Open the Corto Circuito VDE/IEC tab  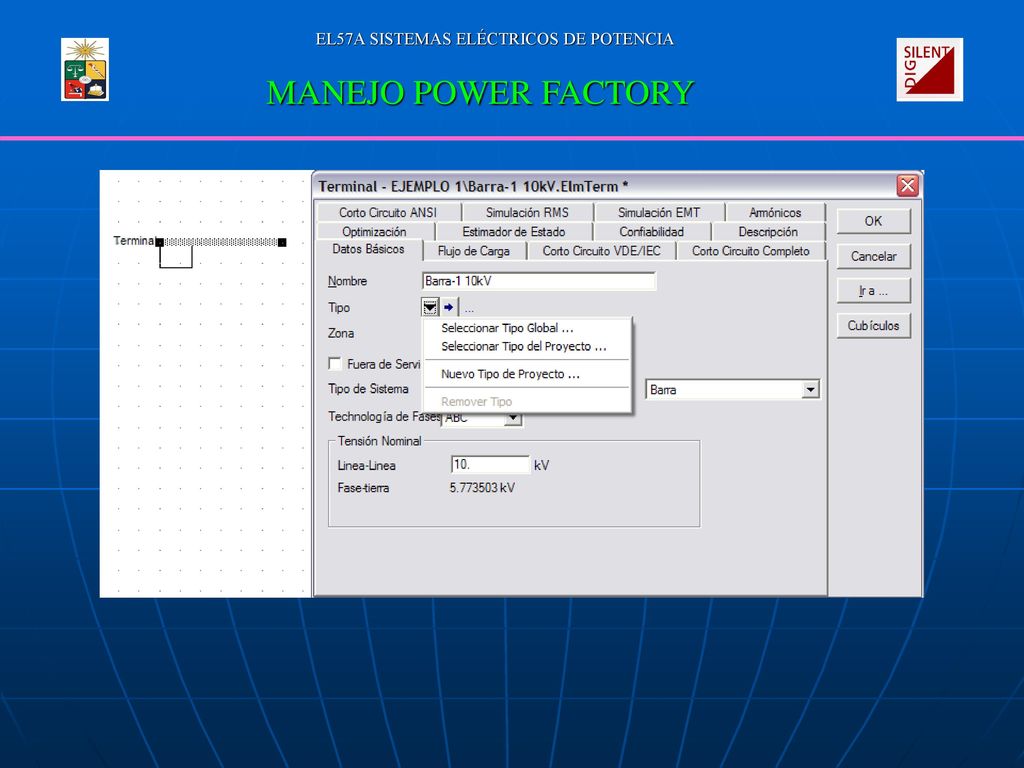pos(601,251)
